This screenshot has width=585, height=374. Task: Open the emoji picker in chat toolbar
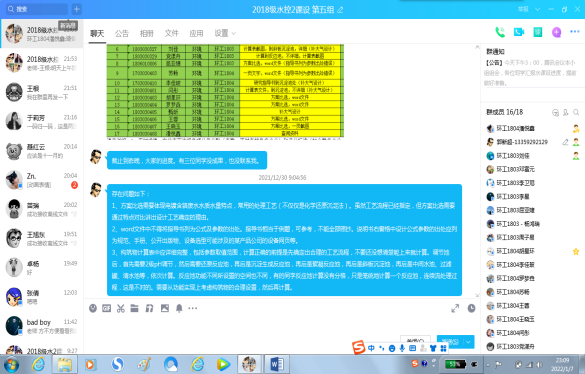[93, 308]
